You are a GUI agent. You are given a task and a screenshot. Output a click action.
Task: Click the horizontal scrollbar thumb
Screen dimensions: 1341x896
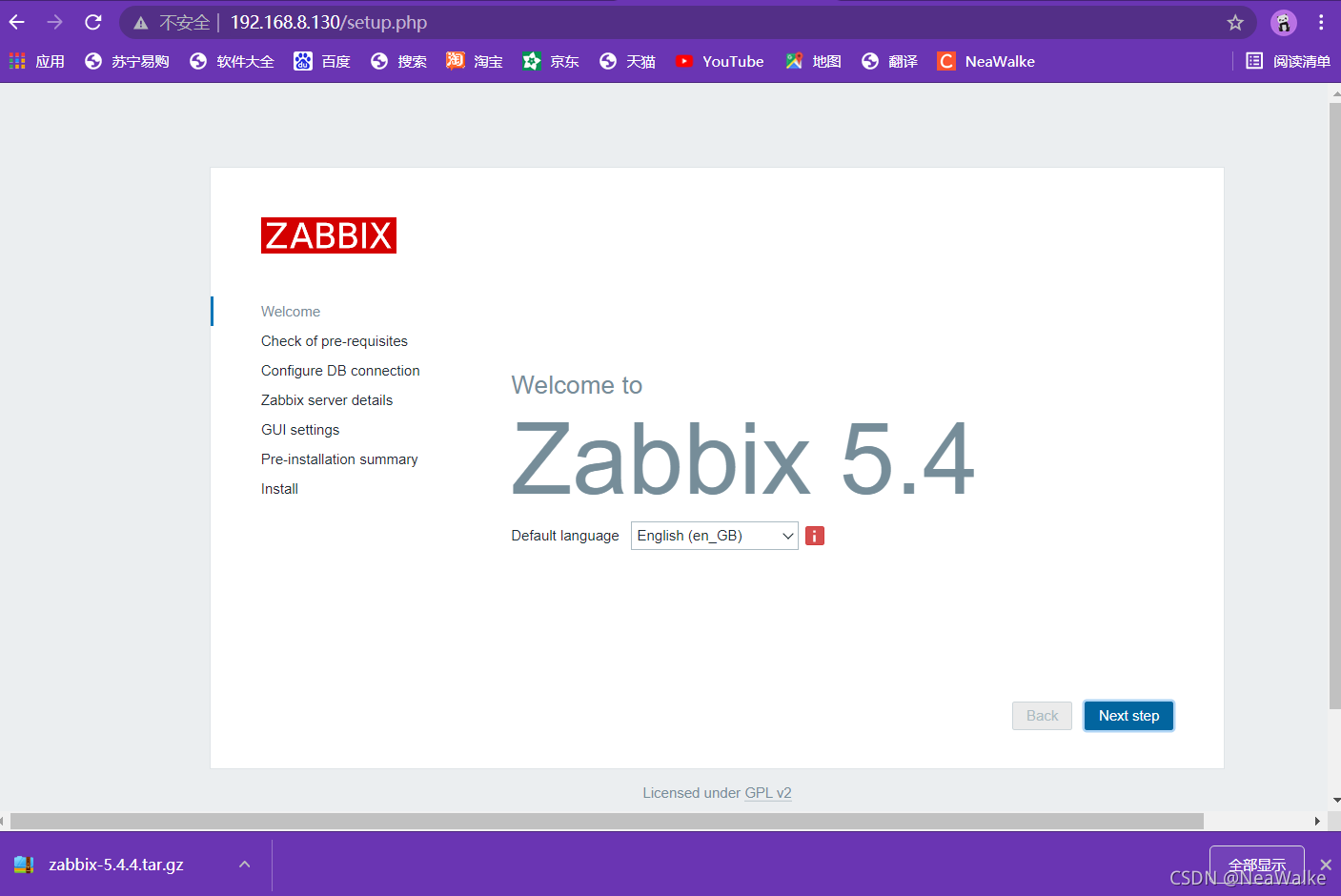606,822
